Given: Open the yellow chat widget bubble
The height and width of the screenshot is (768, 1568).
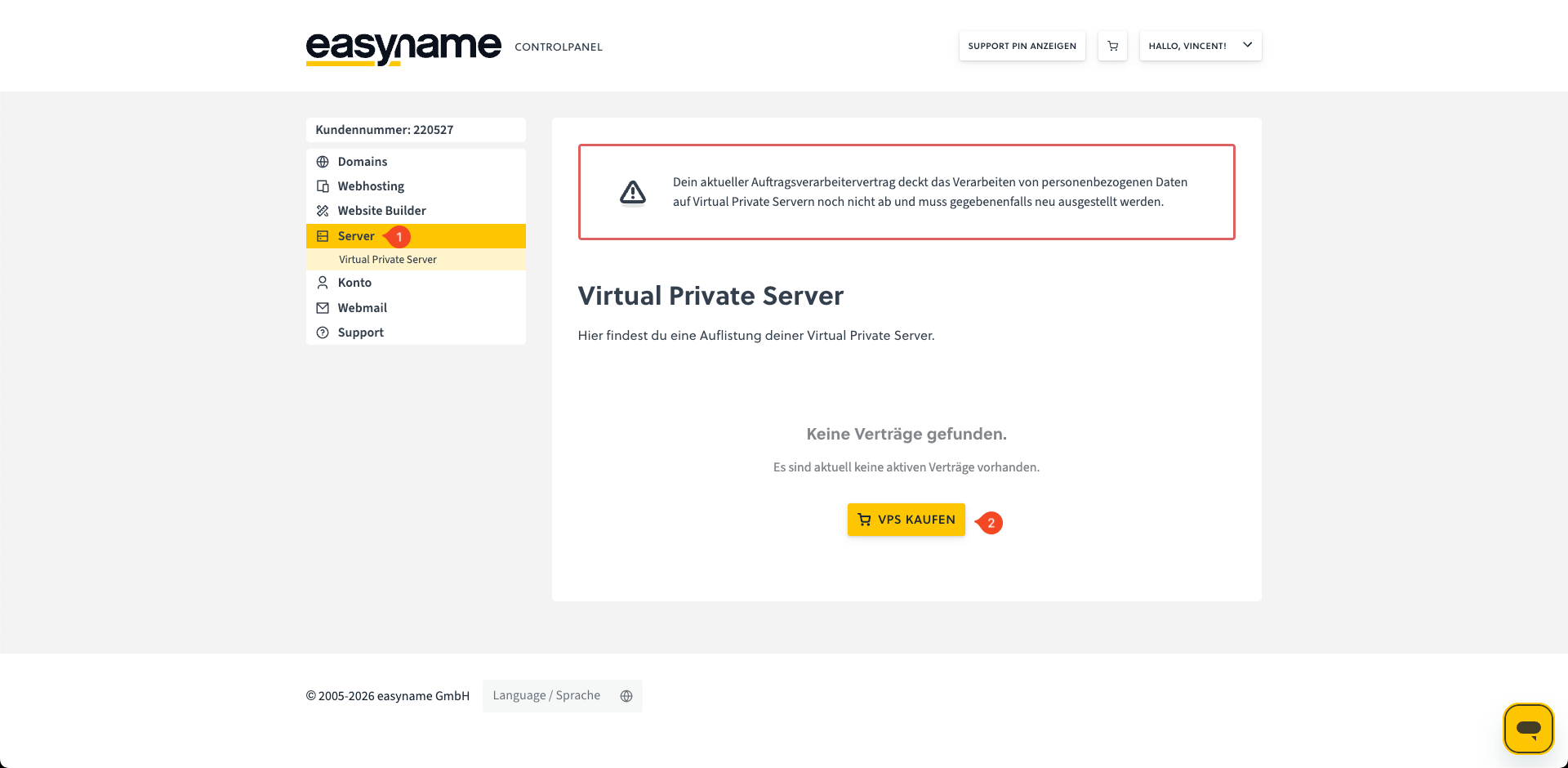Looking at the screenshot, I should [1528, 728].
